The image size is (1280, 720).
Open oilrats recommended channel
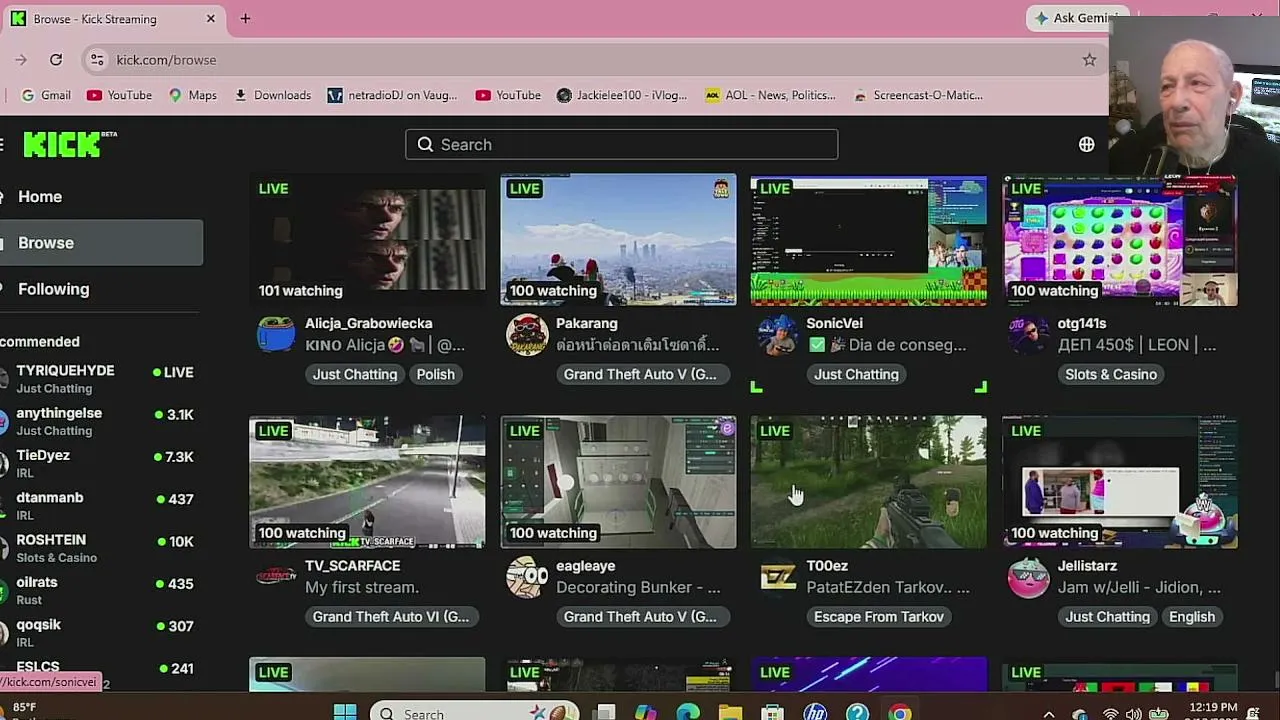tap(99, 590)
